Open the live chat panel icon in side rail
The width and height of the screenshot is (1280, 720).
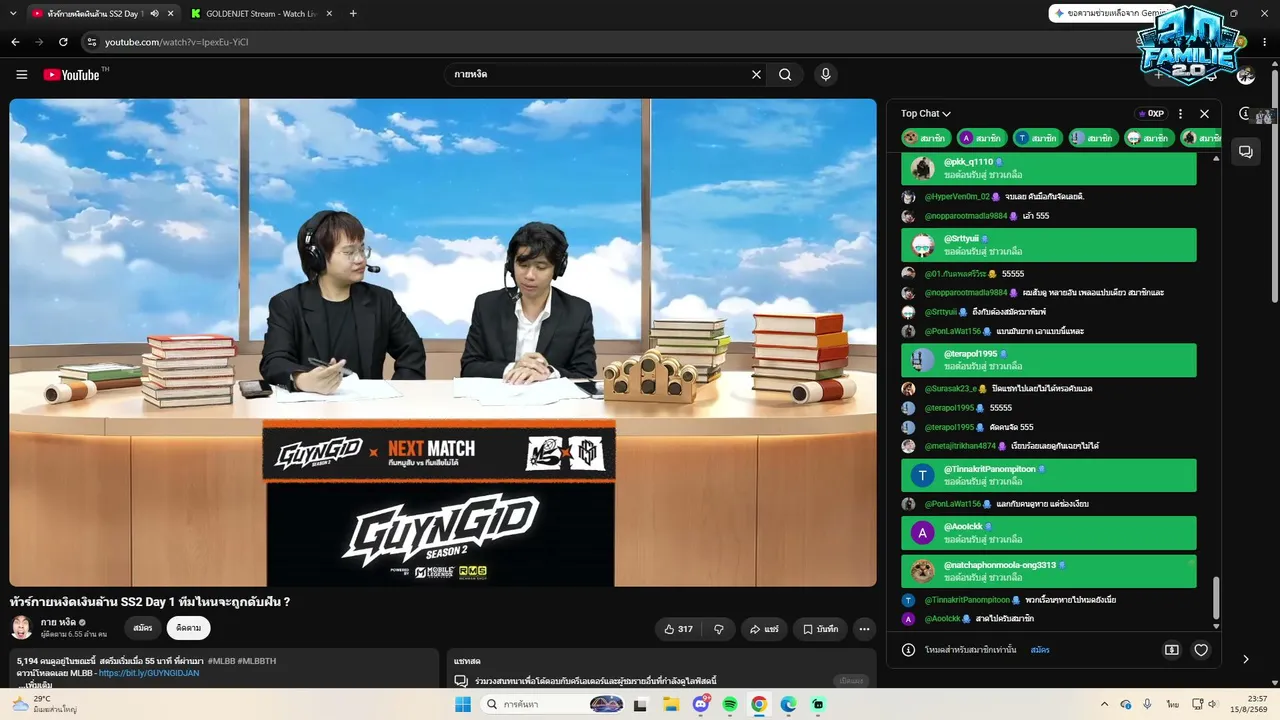[x=1246, y=152]
